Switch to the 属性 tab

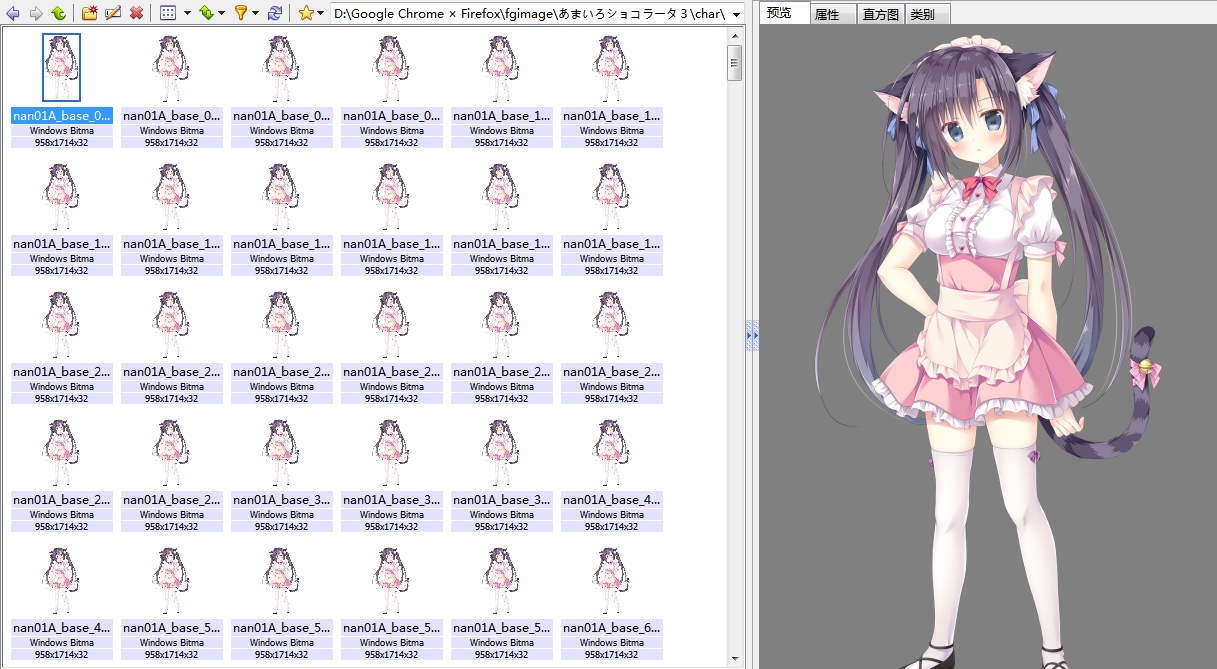(833, 14)
